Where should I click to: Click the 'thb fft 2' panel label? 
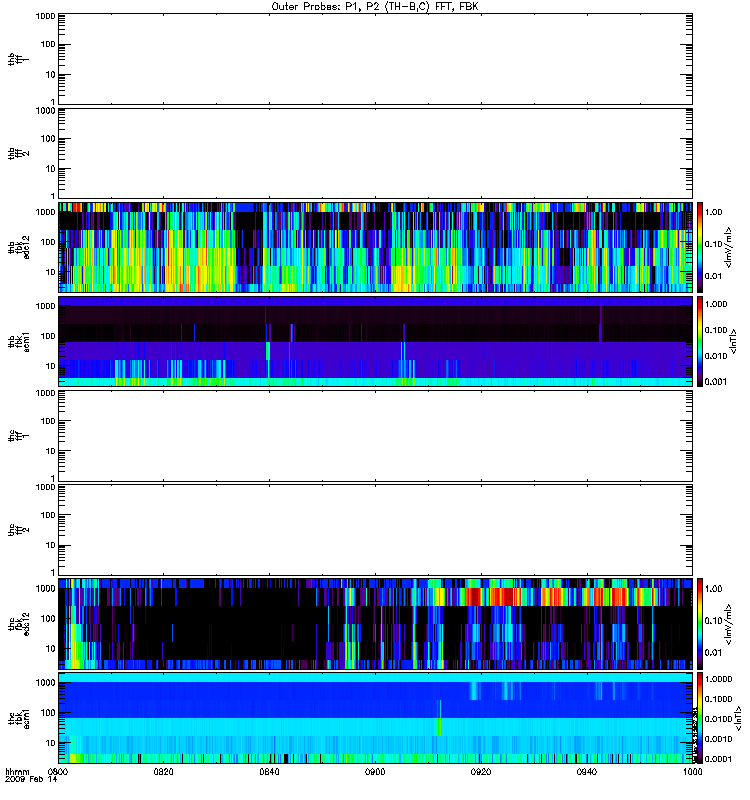coord(19,154)
